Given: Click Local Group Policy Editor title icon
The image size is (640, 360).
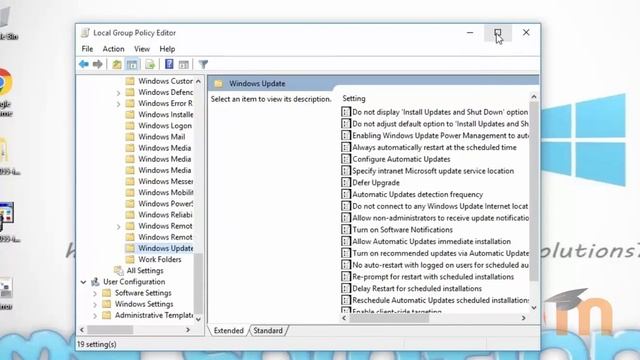Looking at the screenshot, I should point(85,33).
